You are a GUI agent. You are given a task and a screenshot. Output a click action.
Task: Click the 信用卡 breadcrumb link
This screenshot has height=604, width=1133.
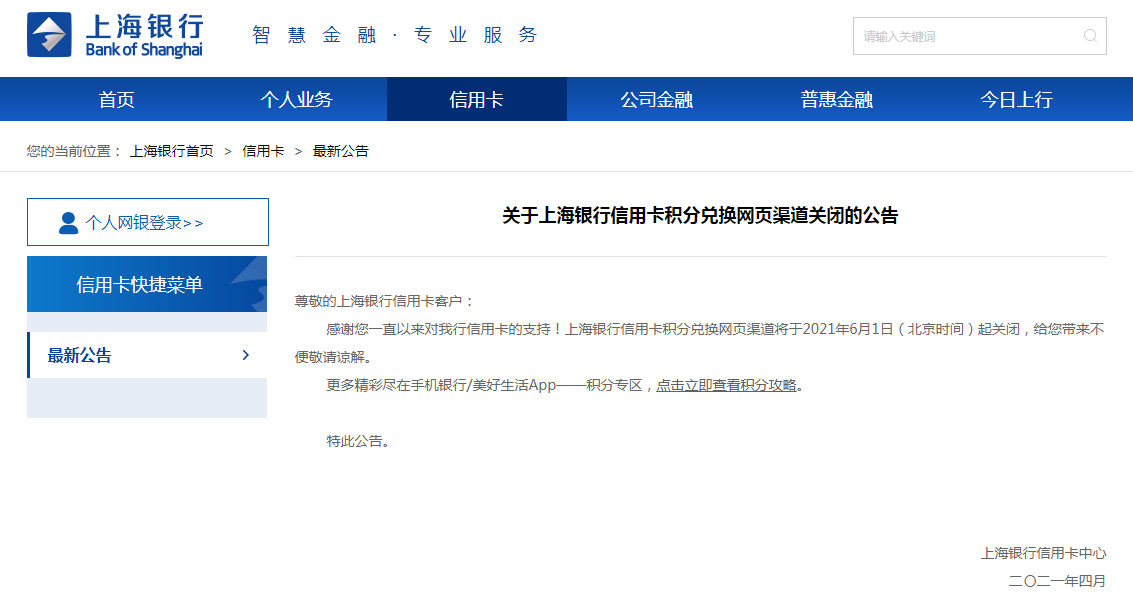coord(263,151)
